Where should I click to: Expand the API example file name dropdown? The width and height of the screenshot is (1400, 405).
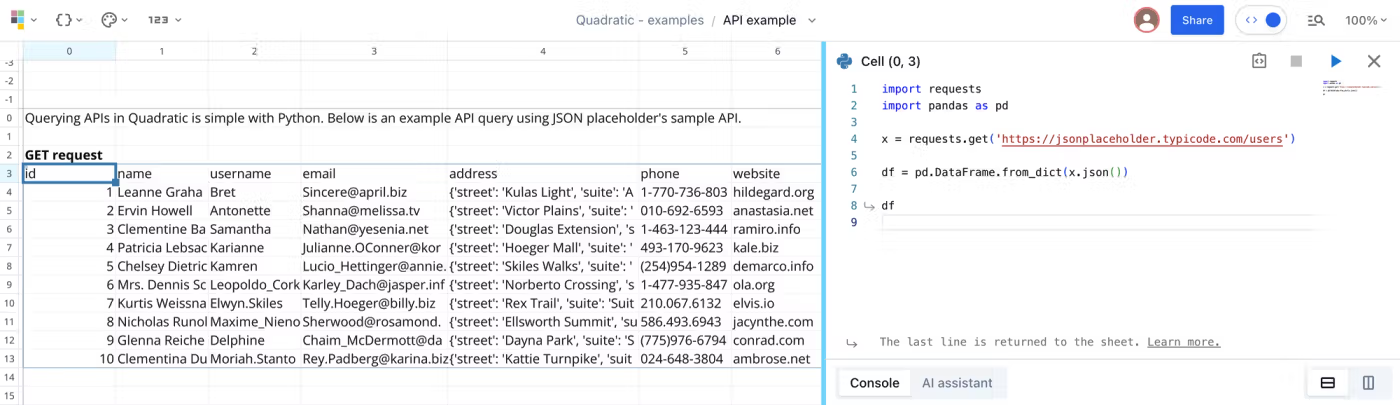(811, 20)
